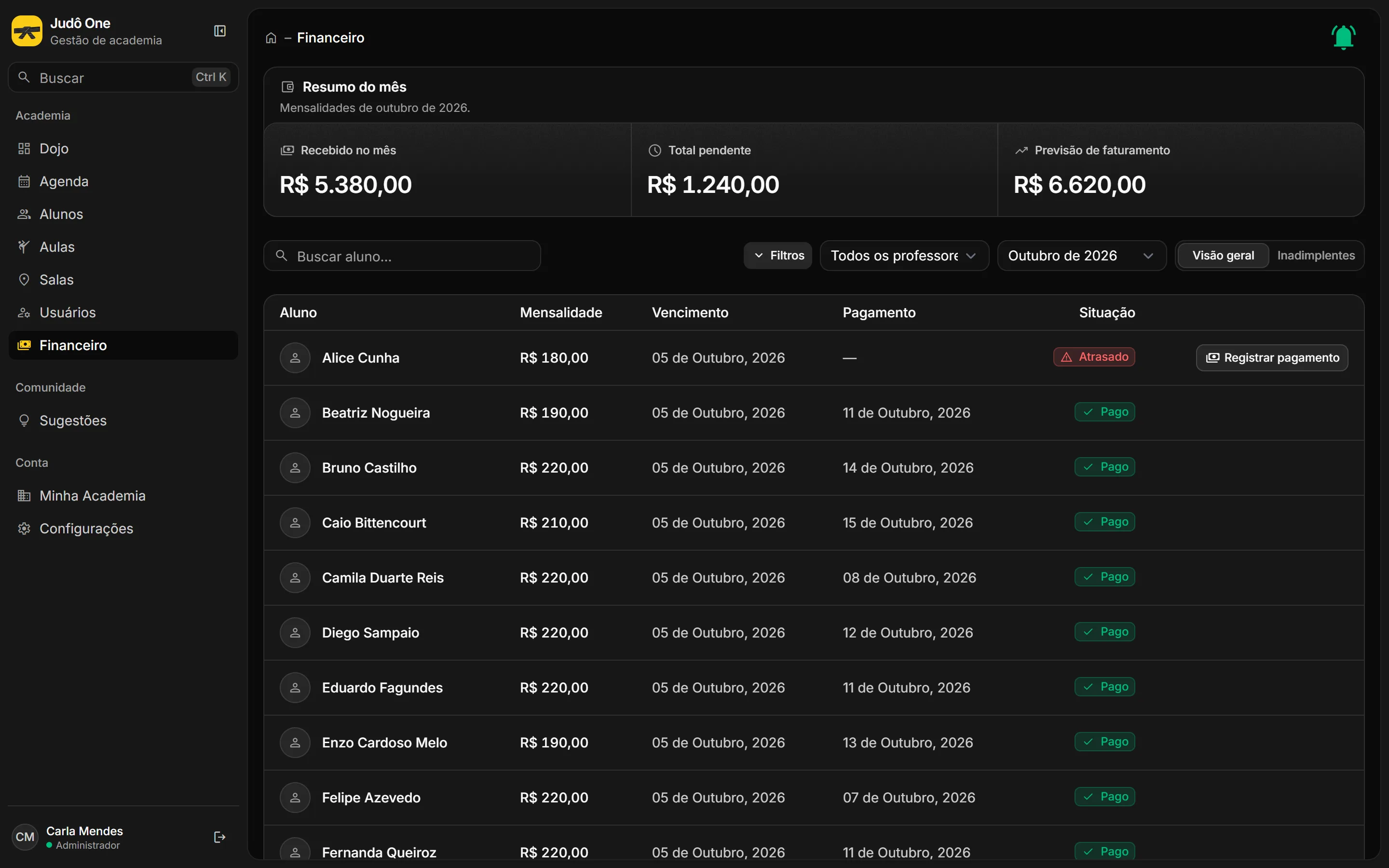The height and width of the screenshot is (868, 1389).
Task: Register payment for Alice Cunha
Action: (x=1272, y=358)
